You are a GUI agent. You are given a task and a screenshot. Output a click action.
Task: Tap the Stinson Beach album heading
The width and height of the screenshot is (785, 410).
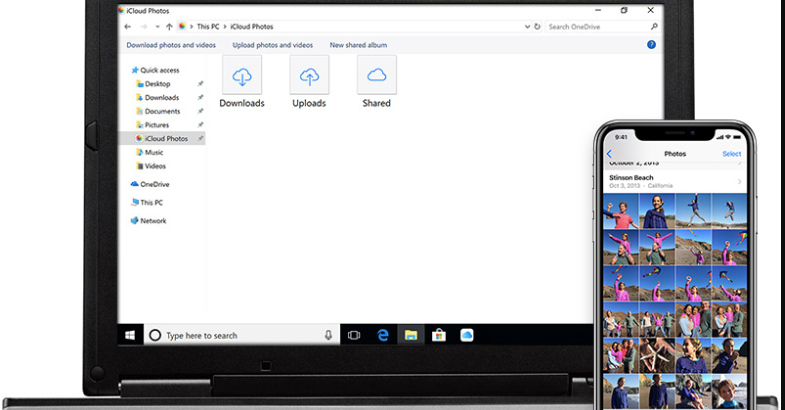[631, 177]
